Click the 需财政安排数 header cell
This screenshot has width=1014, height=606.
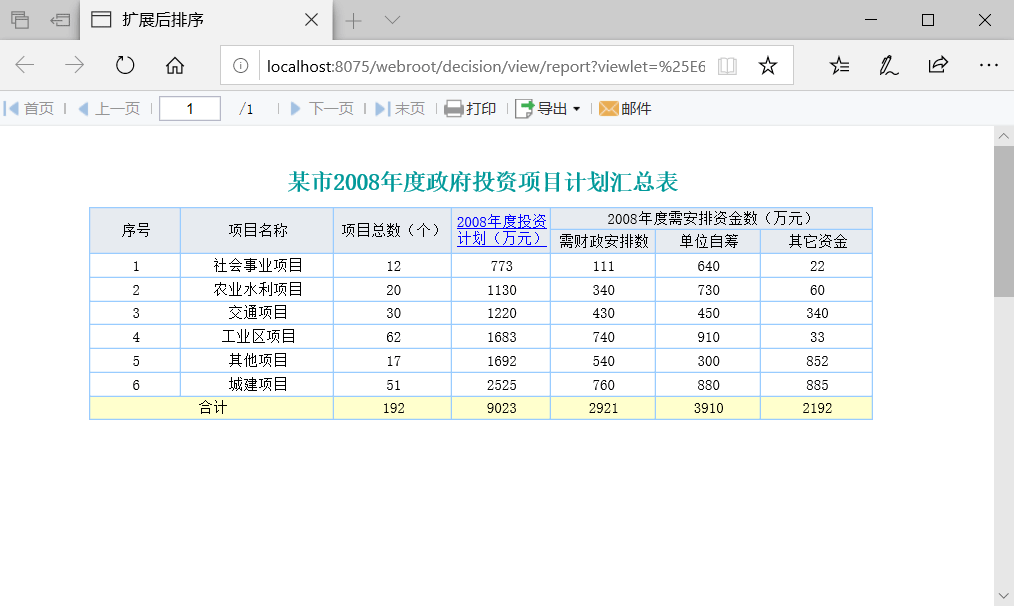(x=603, y=241)
